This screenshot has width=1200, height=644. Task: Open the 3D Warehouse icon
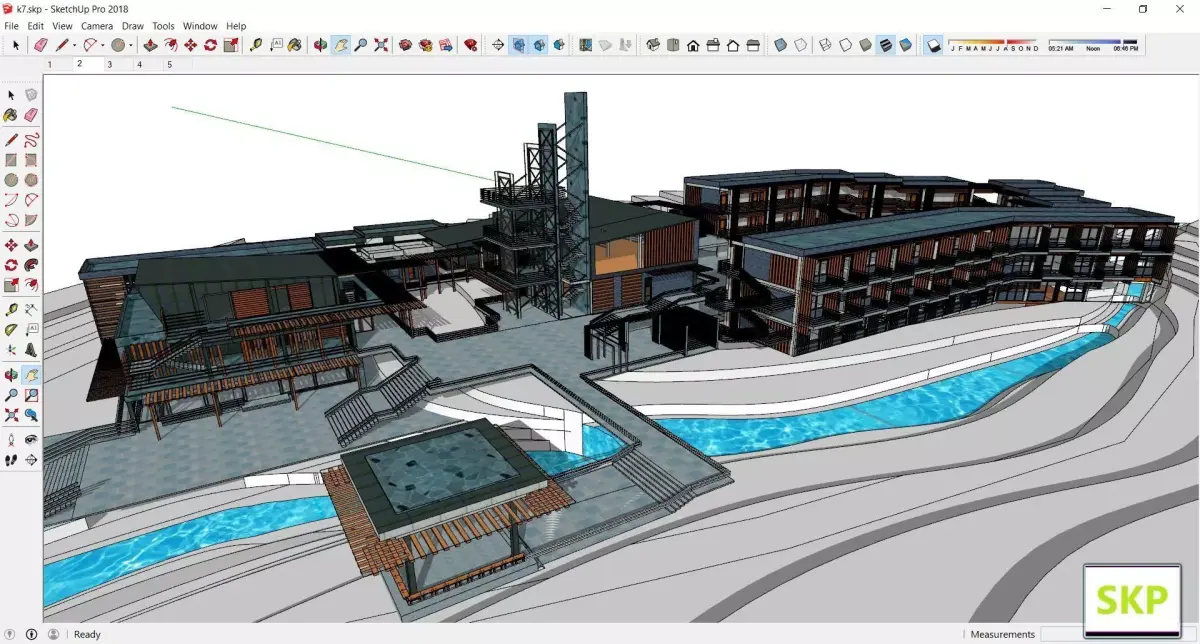[x=405, y=45]
